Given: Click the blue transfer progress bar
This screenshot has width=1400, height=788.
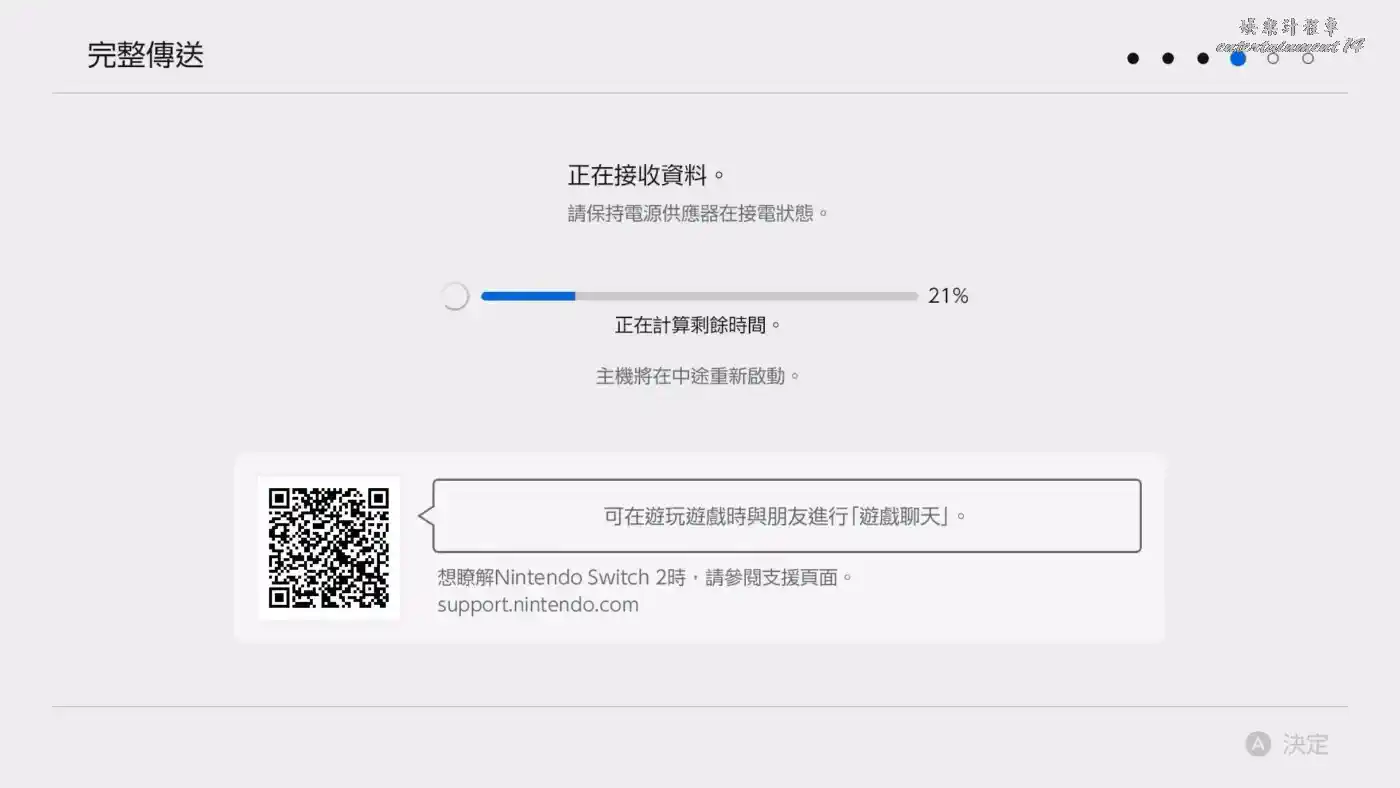Looking at the screenshot, I should 699,296.
